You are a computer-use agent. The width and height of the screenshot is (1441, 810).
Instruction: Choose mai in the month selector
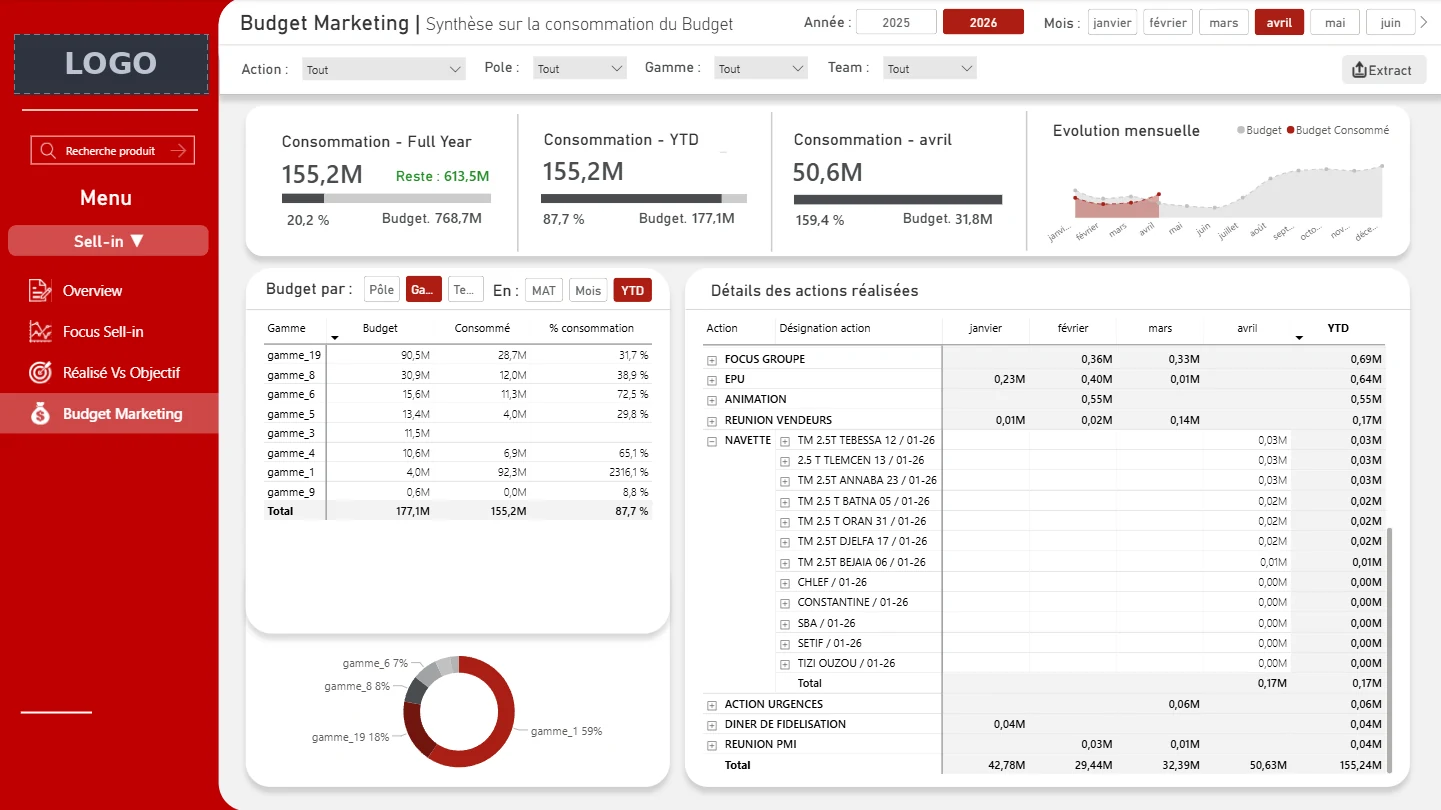[x=1335, y=22]
